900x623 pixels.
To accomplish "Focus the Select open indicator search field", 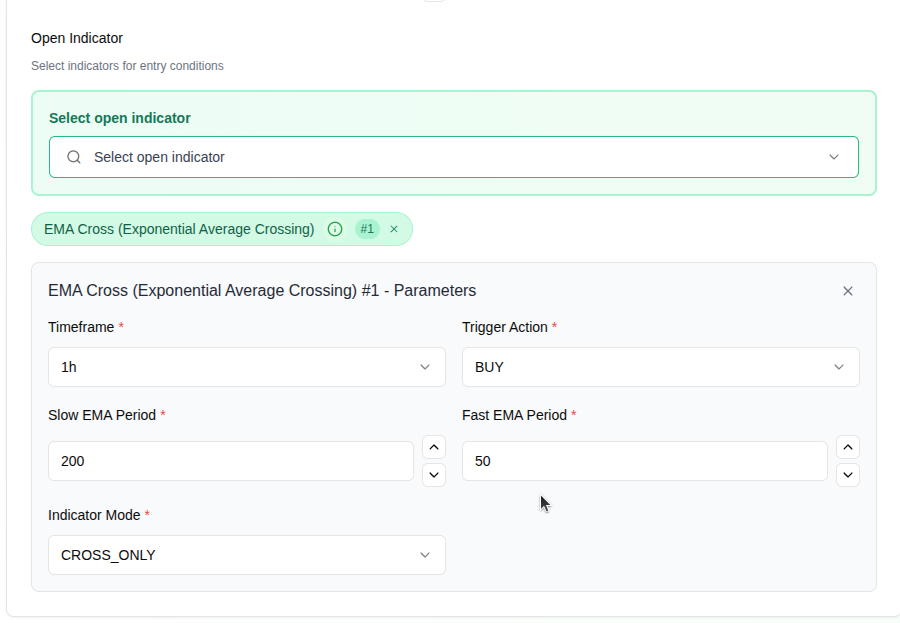I will [x=440, y=157].
